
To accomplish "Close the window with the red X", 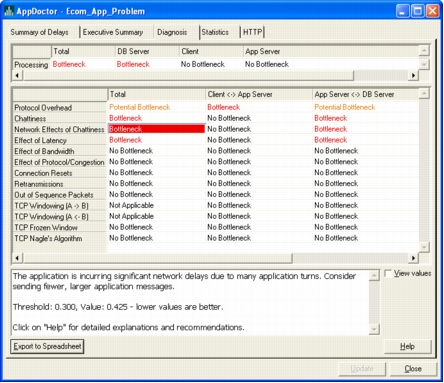I will [433, 11].
